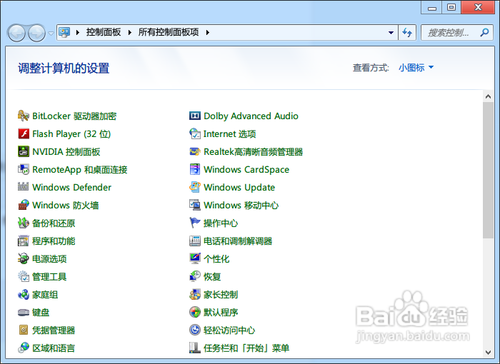Screen dimensions: 500x364
Task: Minimize the Control Panel window
Action: tap(432, 7)
